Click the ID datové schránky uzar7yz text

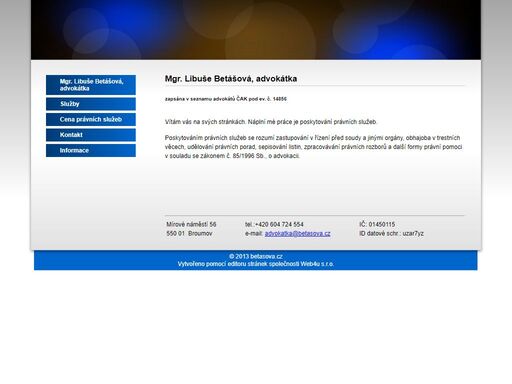click(391, 234)
